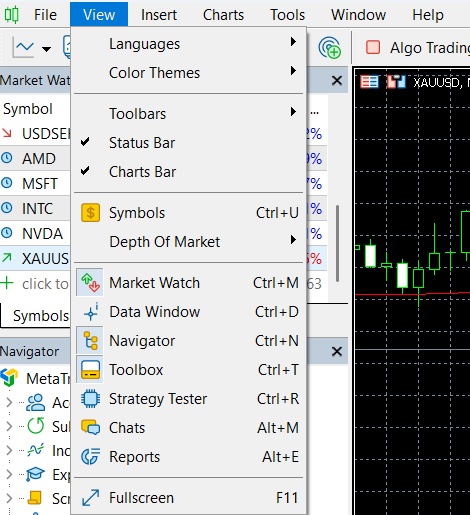The height and width of the screenshot is (515, 470).
Task: Open the Help menu
Action: [428, 15]
